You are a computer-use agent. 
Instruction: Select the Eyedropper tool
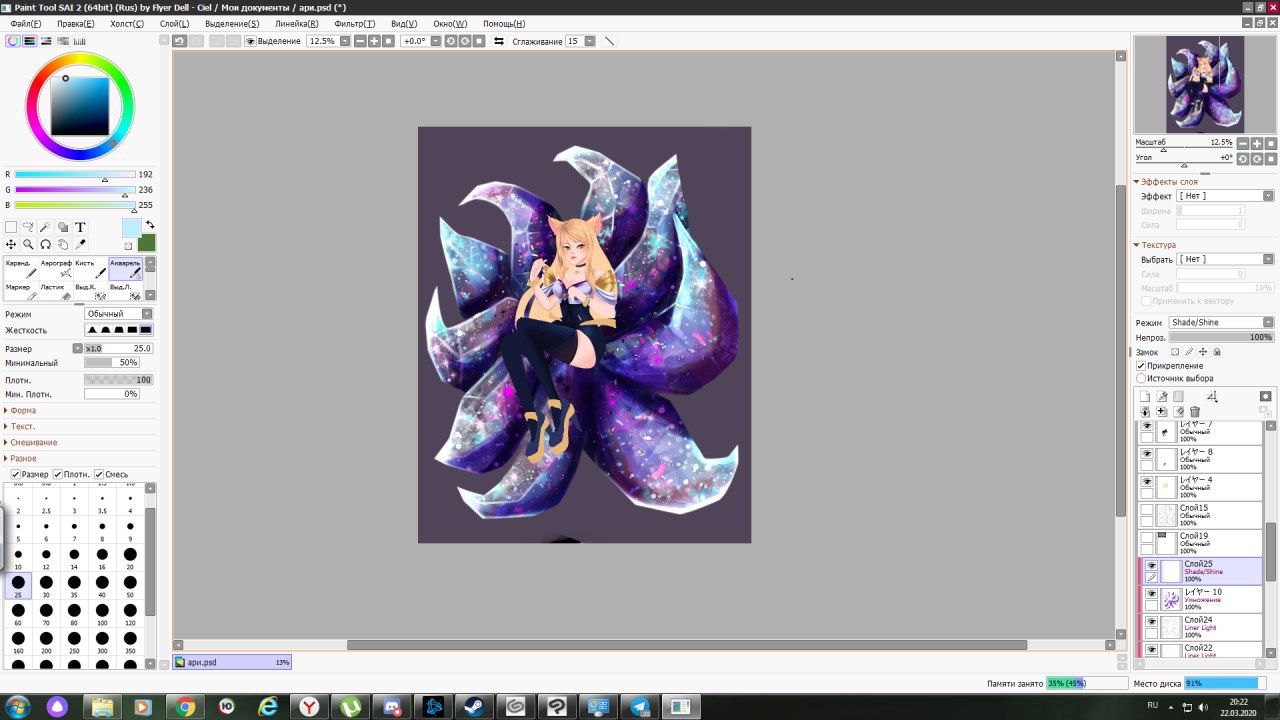[x=80, y=244]
